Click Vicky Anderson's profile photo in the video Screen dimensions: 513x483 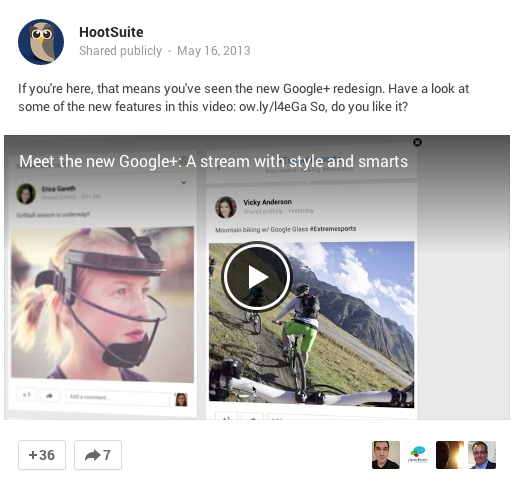coord(226,207)
